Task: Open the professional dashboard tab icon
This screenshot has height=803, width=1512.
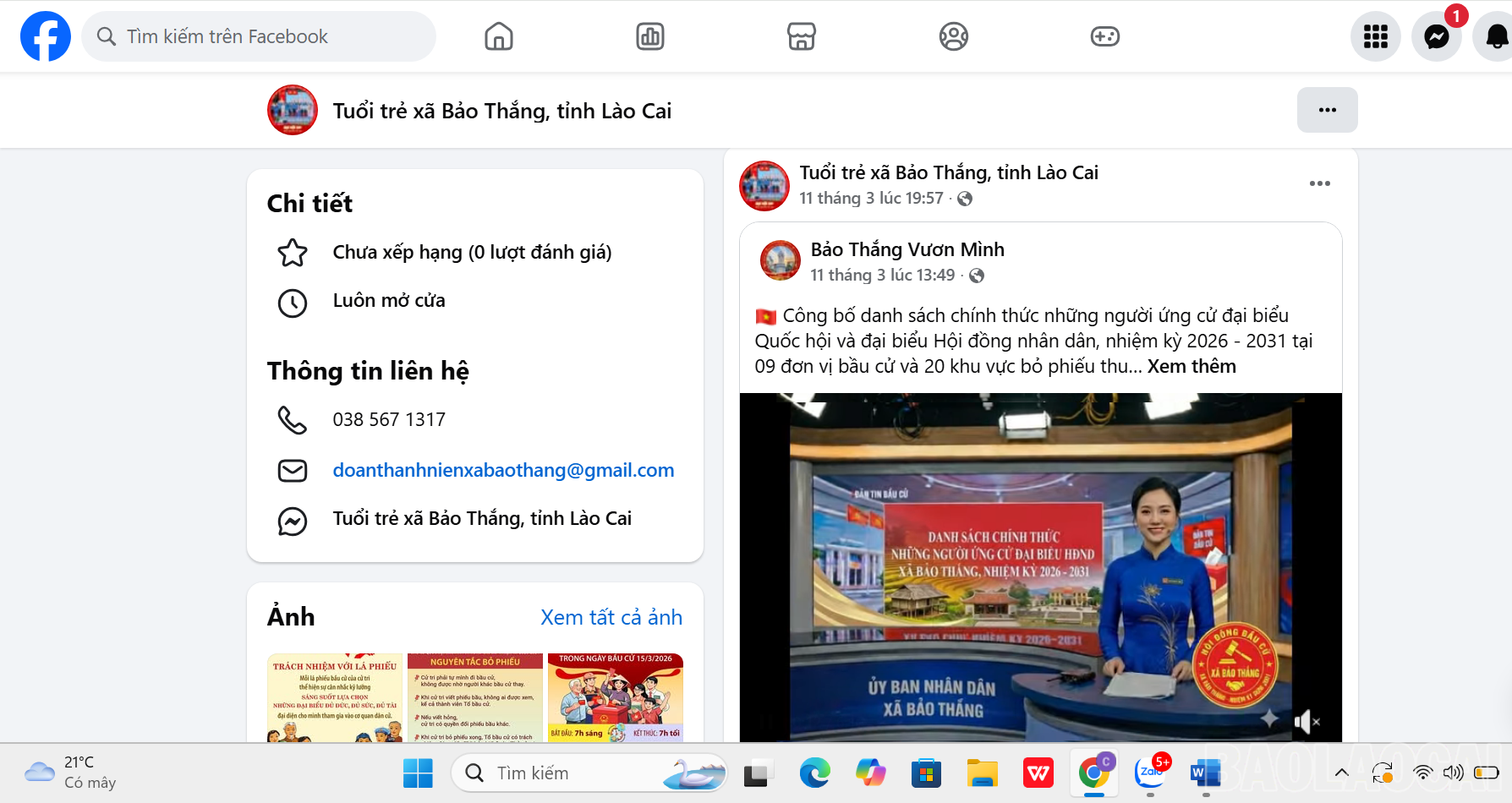Action: pos(649,36)
